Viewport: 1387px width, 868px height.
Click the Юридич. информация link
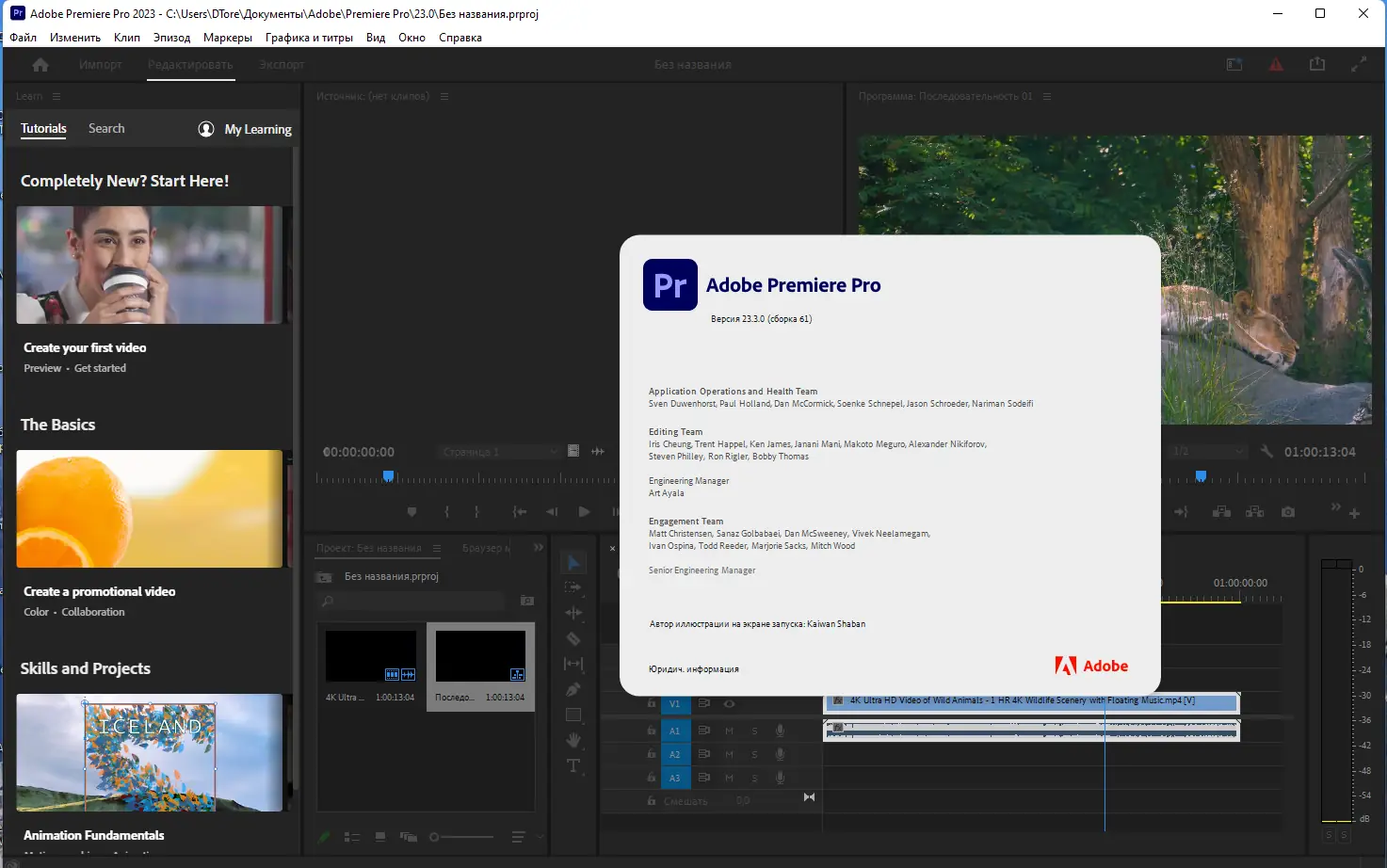(693, 669)
